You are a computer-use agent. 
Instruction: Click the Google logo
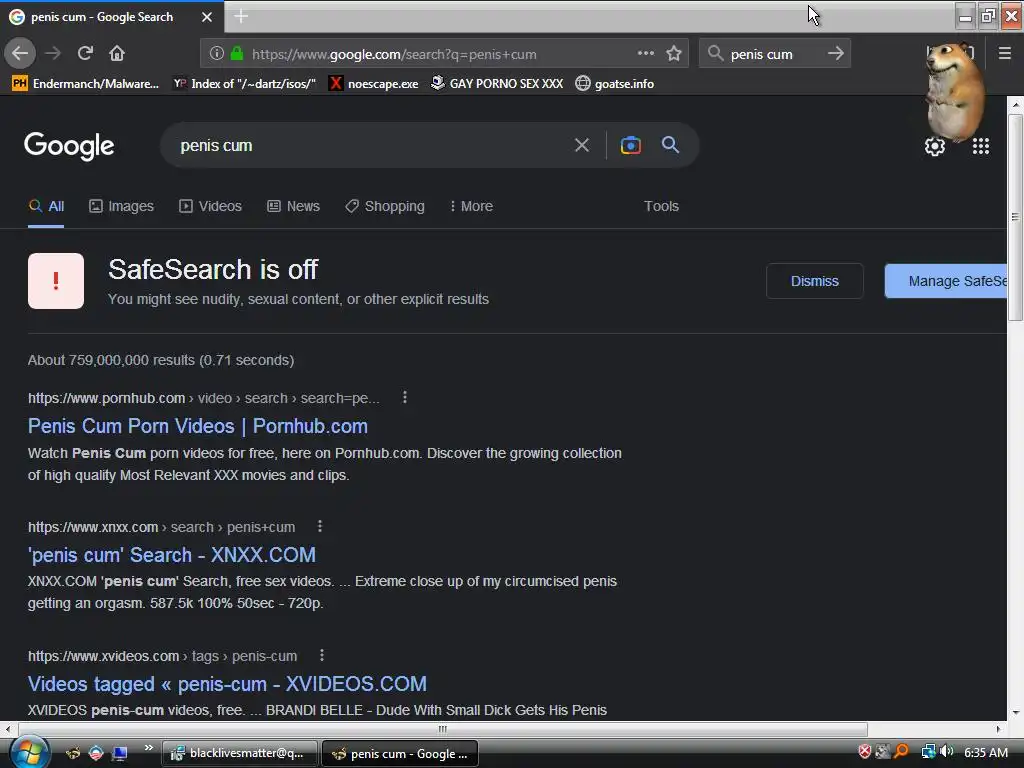pyautogui.click(x=69, y=146)
